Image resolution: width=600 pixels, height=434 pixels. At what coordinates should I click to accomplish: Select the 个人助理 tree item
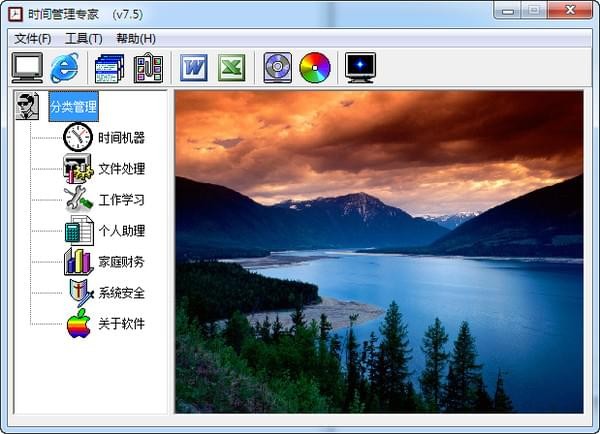click(x=121, y=231)
